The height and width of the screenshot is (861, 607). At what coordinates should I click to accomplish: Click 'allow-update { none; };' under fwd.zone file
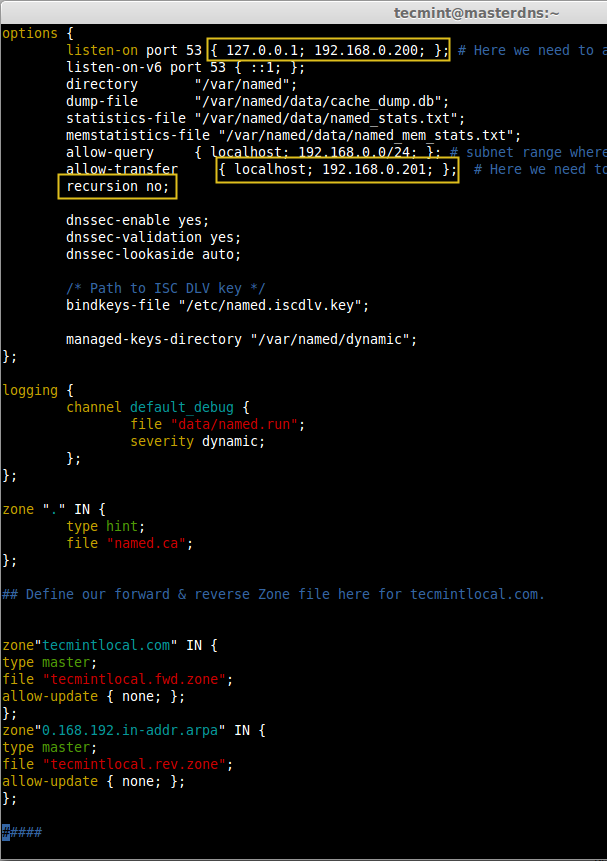[x=93, y=697]
